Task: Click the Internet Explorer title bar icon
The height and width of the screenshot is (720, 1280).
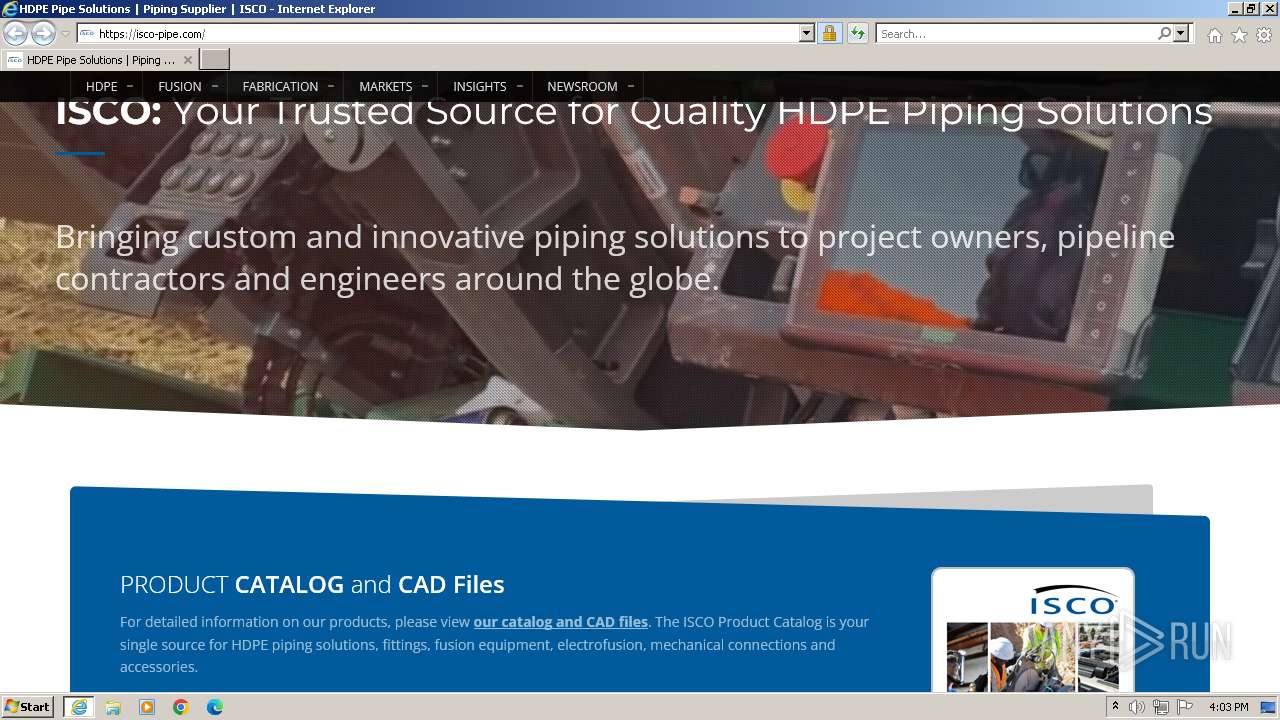Action: coord(10,9)
